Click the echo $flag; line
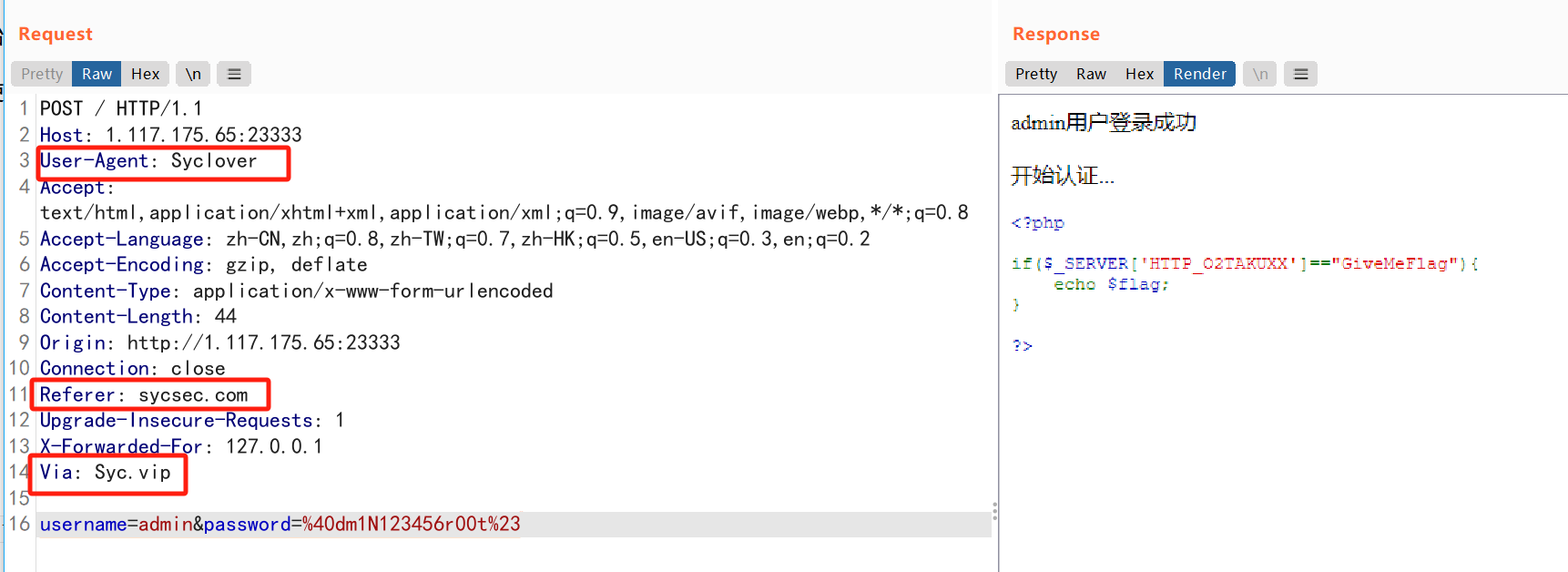 [1111, 284]
